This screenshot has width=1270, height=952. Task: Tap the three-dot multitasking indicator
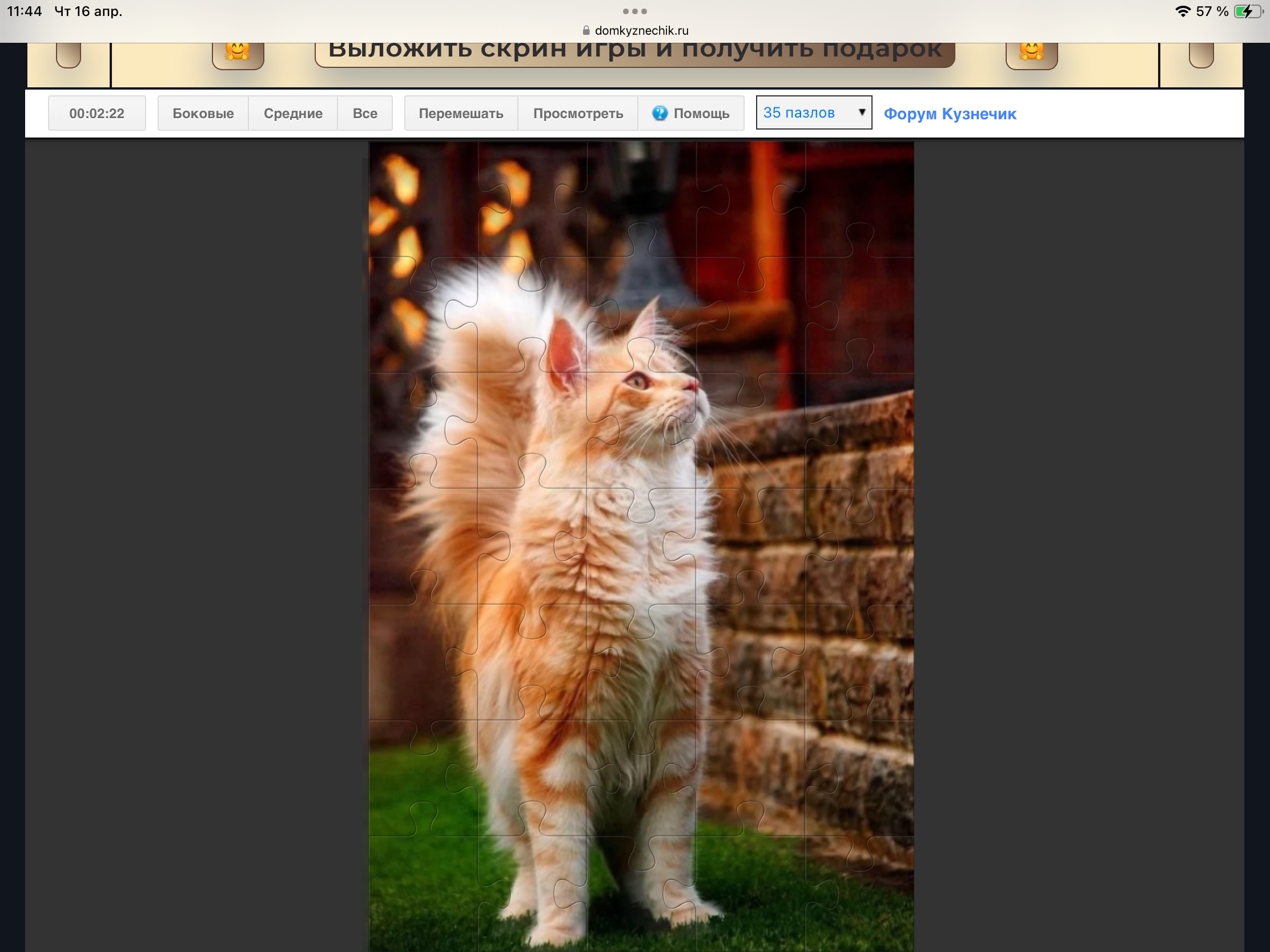click(x=635, y=11)
